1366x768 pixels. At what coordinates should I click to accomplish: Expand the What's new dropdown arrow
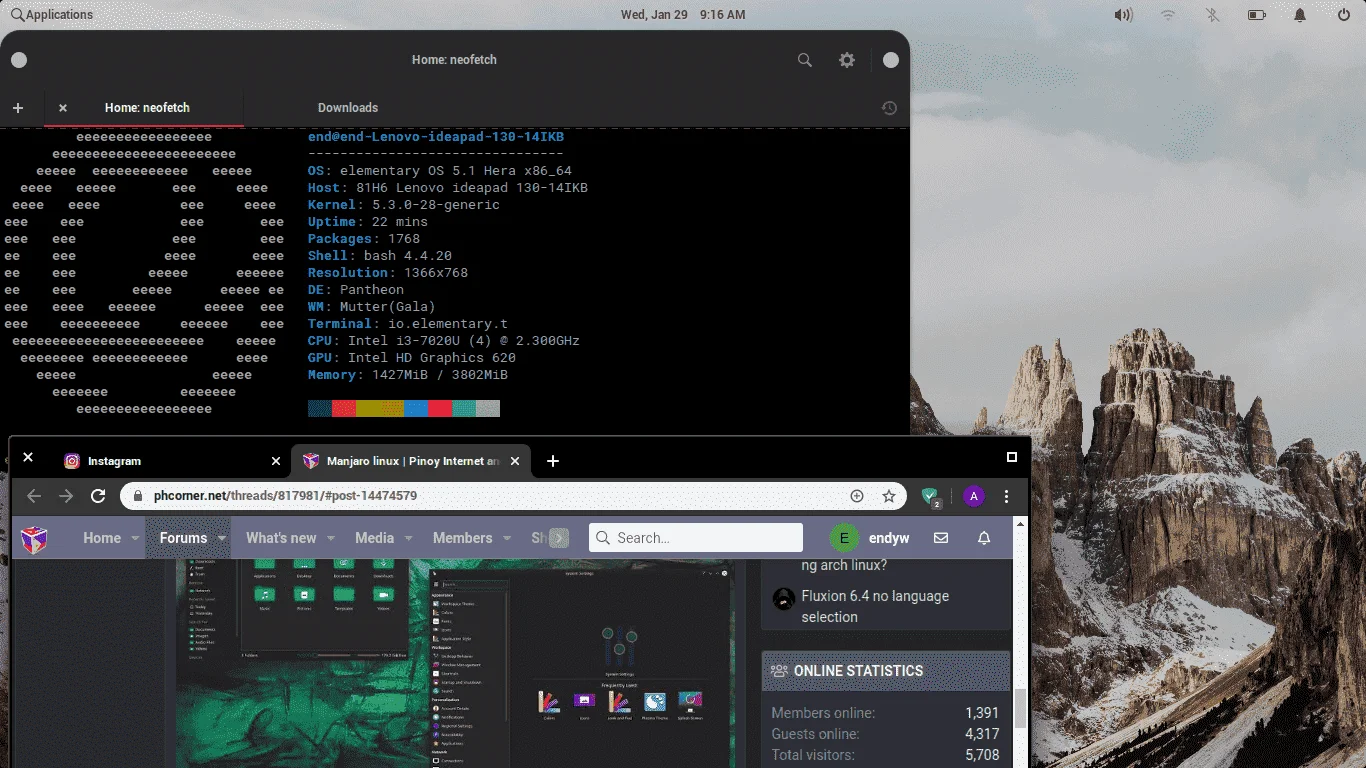click(x=330, y=539)
